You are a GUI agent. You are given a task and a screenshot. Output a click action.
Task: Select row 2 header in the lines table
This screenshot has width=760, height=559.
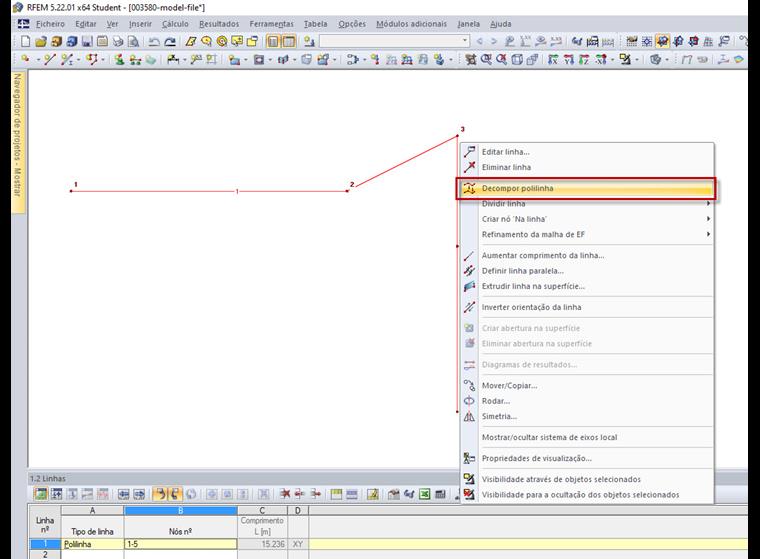coord(45,555)
